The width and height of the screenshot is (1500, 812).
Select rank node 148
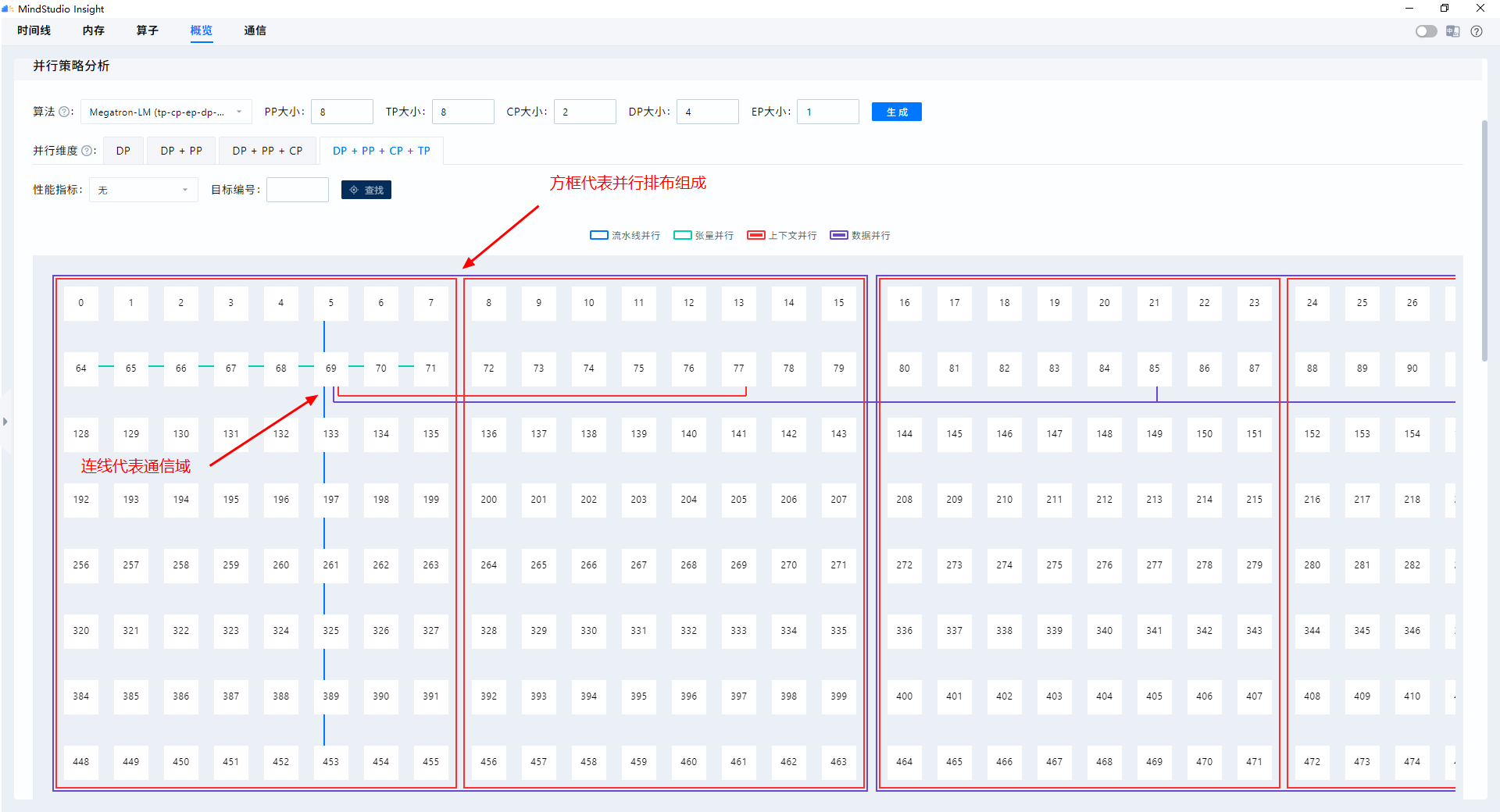[x=1105, y=434]
